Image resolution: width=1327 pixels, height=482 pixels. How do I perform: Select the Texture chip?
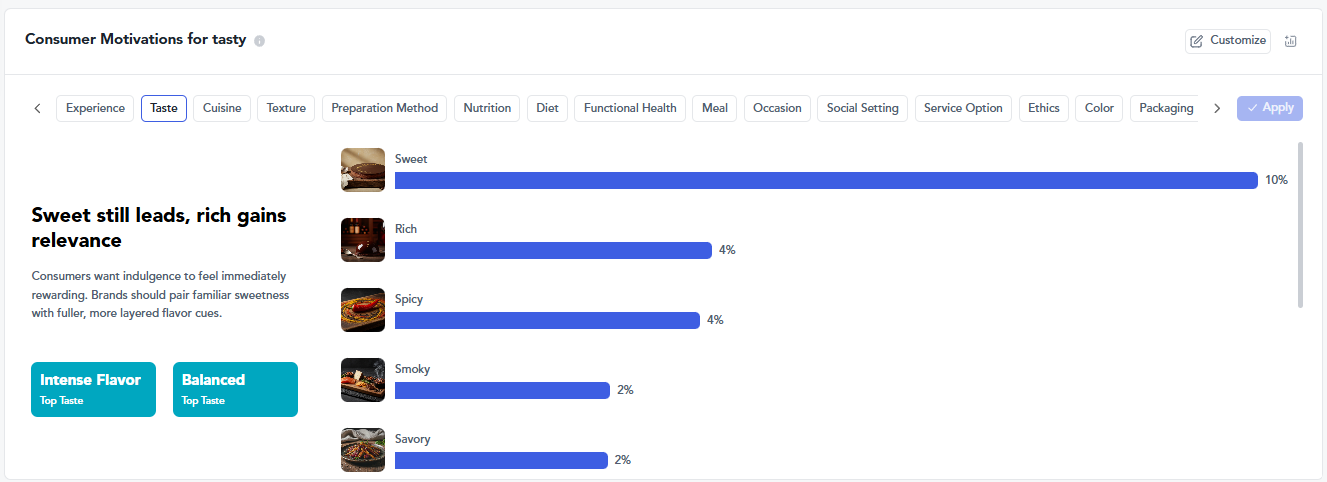[x=286, y=108]
